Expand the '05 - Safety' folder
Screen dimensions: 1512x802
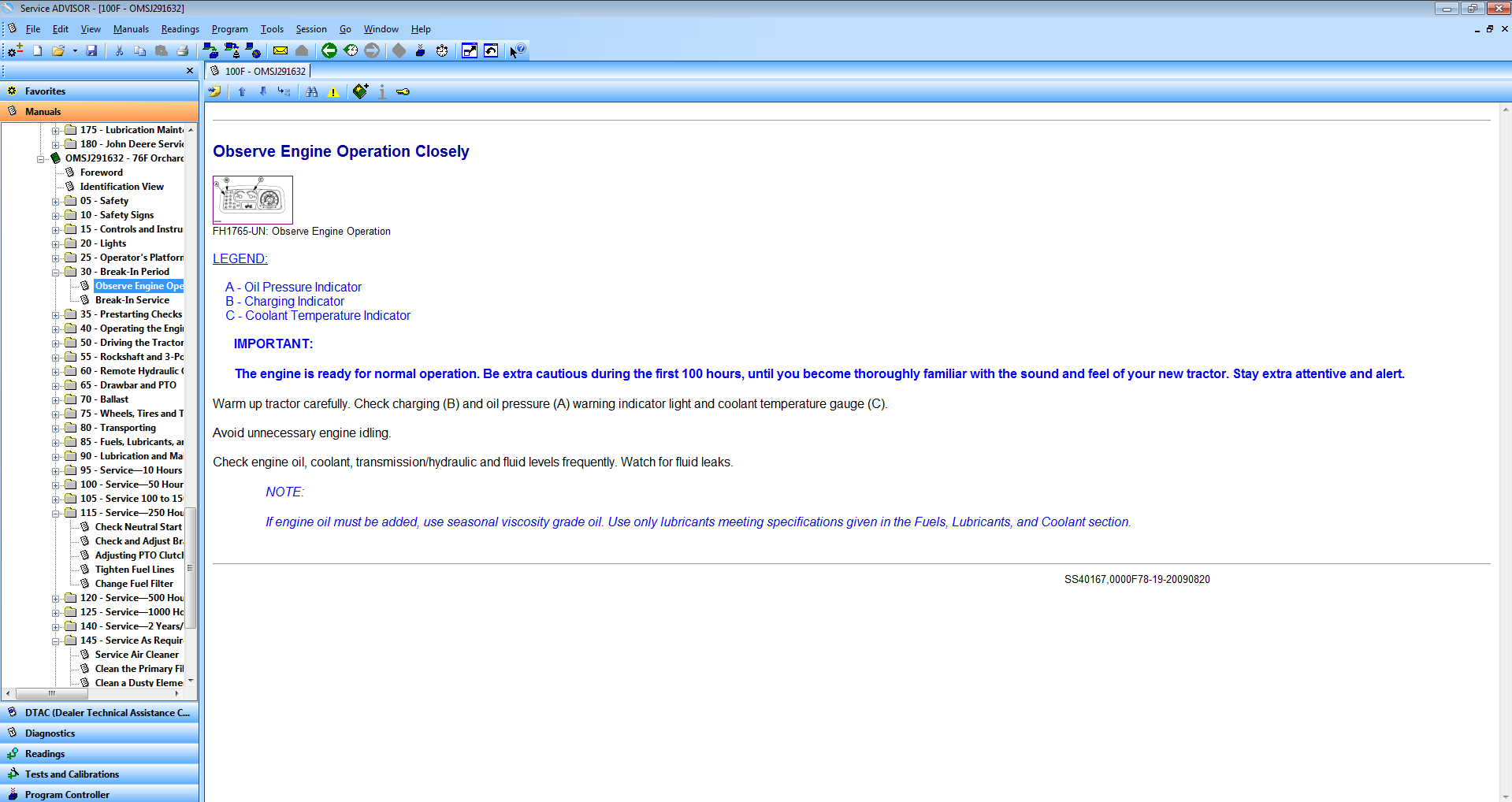point(56,202)
